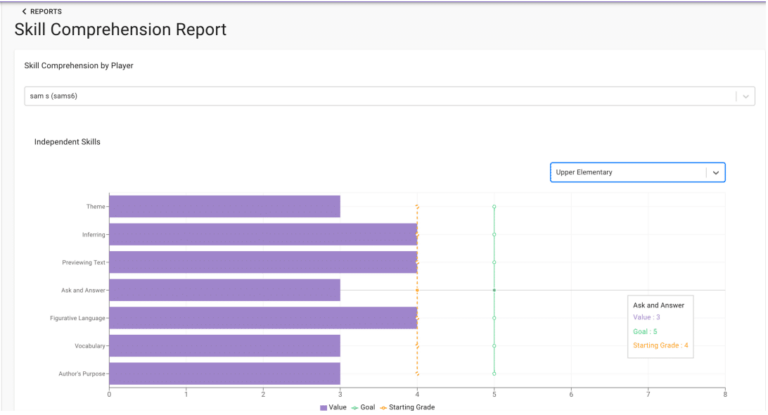Toggle the Starting Grade legend entry
The image size is (768, 415).
point(408,407)
